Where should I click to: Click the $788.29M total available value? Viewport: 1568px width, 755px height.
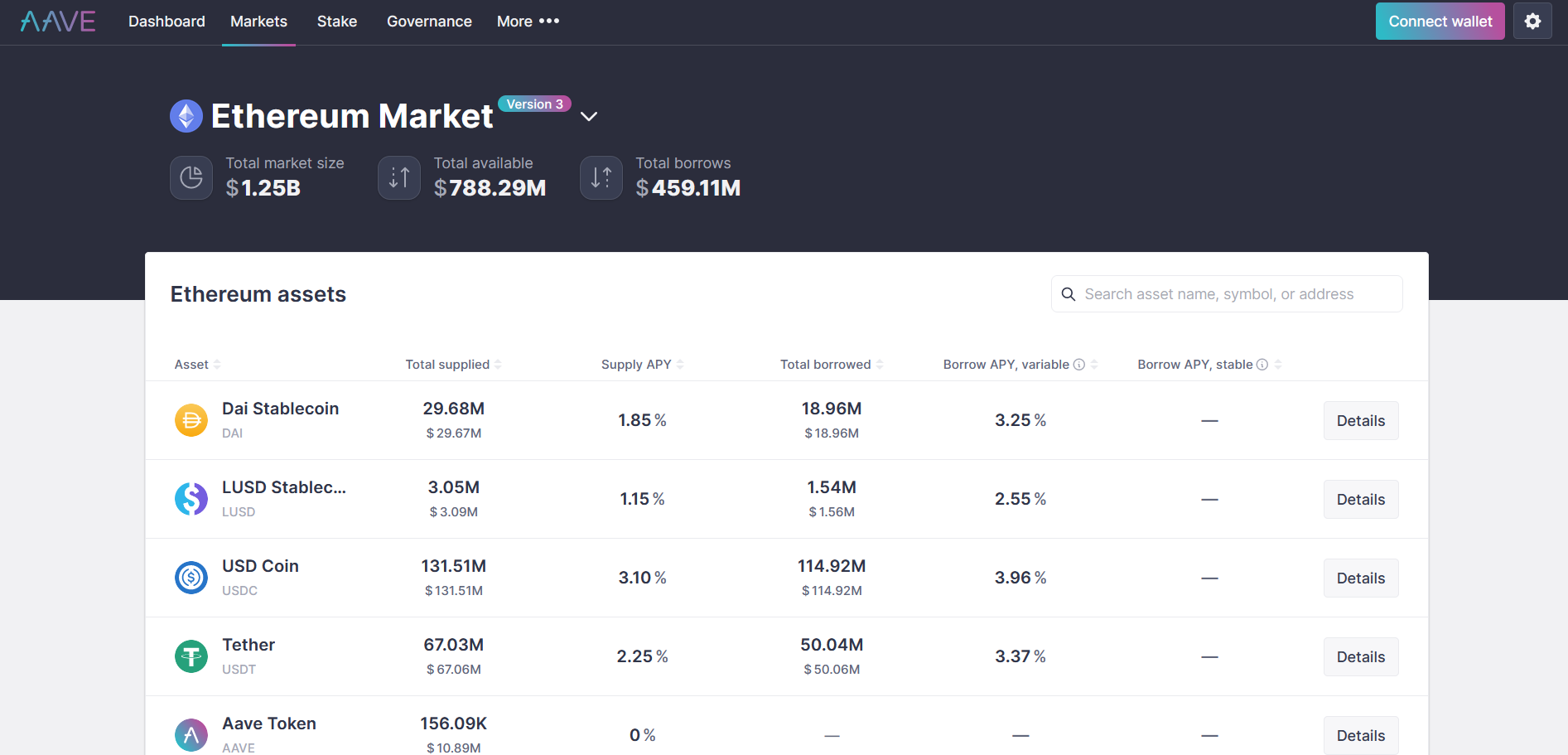tap(490, 188)
